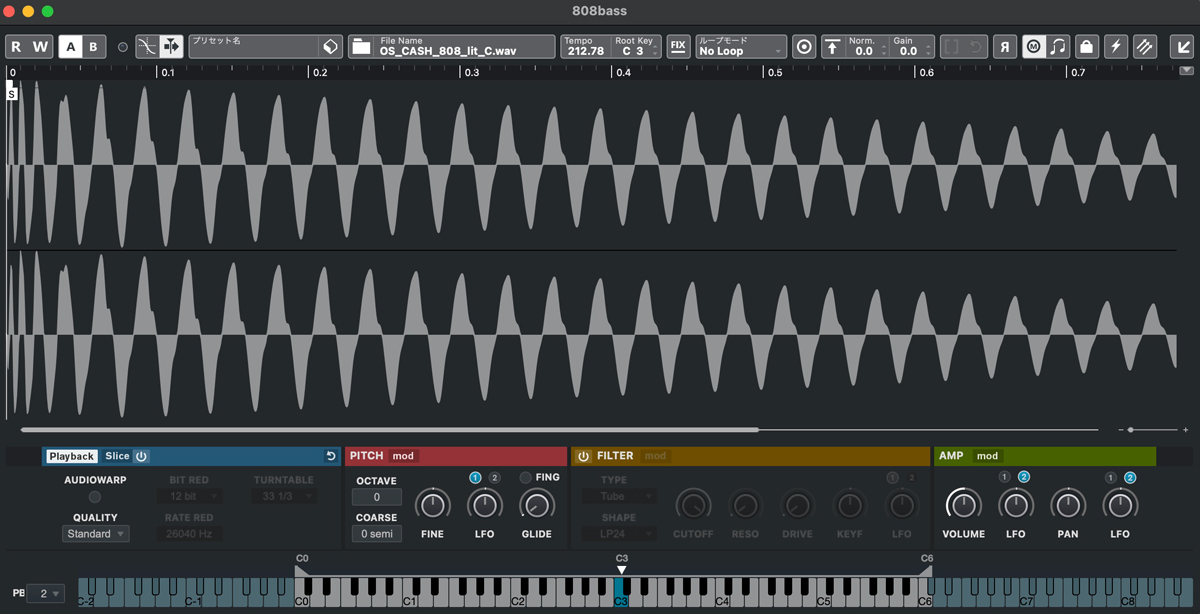Select the Playback tab
The height and width of the screenshot is (614, 1200).
pos(72,456)
